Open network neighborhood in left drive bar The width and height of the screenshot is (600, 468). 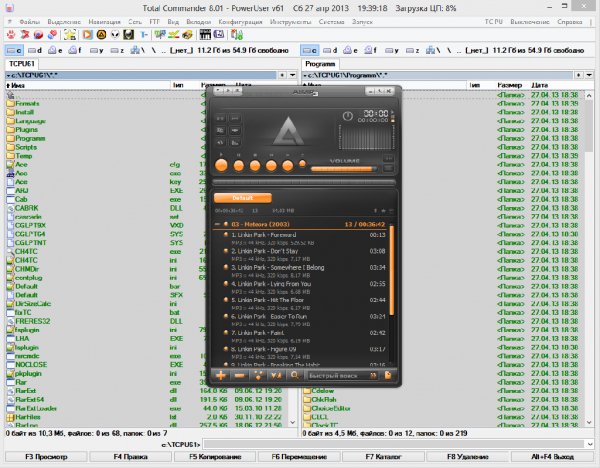[138, 50]
